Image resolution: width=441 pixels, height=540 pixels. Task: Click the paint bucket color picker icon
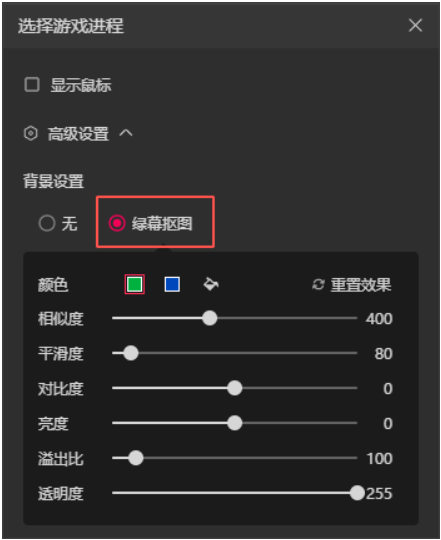211,284
